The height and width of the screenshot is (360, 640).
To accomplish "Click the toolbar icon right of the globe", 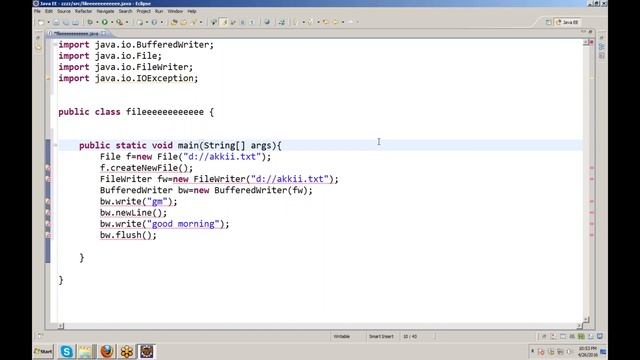I will tap(282, 22).
